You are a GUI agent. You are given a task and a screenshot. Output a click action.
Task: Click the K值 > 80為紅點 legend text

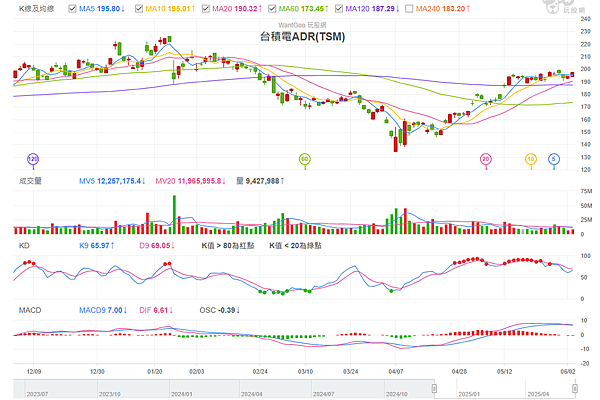coord(228,246)
